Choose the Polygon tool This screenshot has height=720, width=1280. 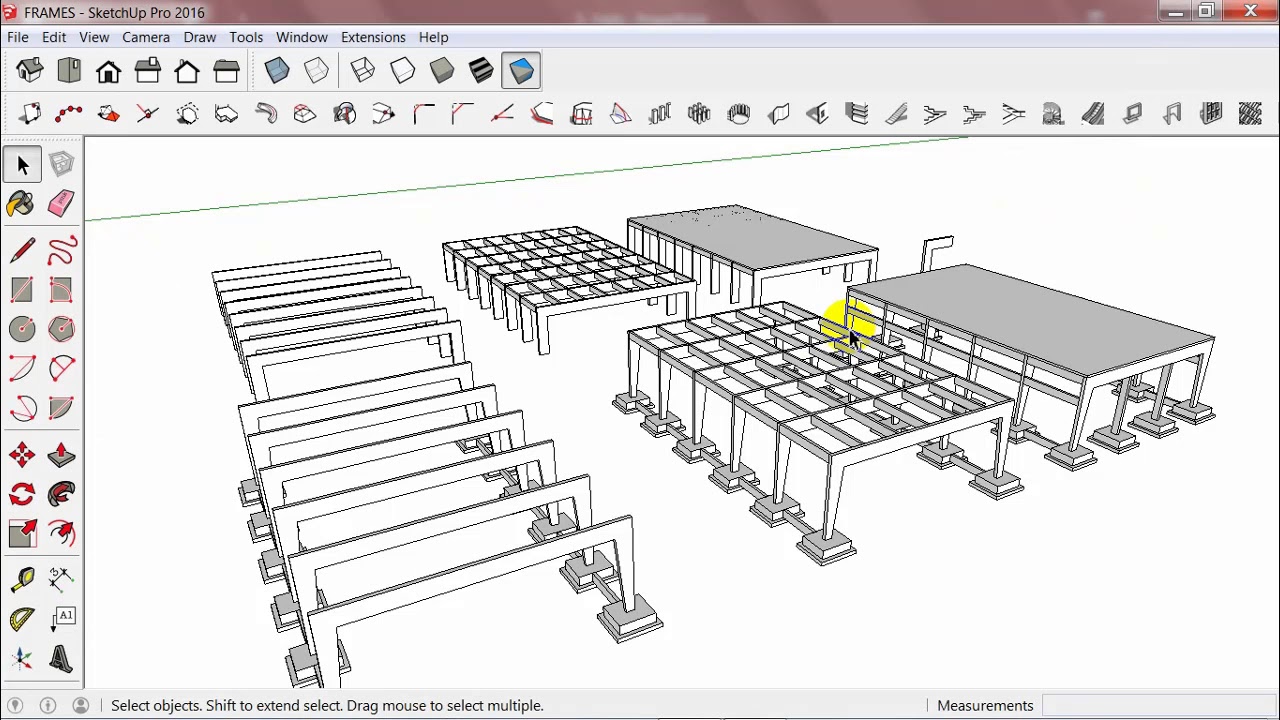61,329
